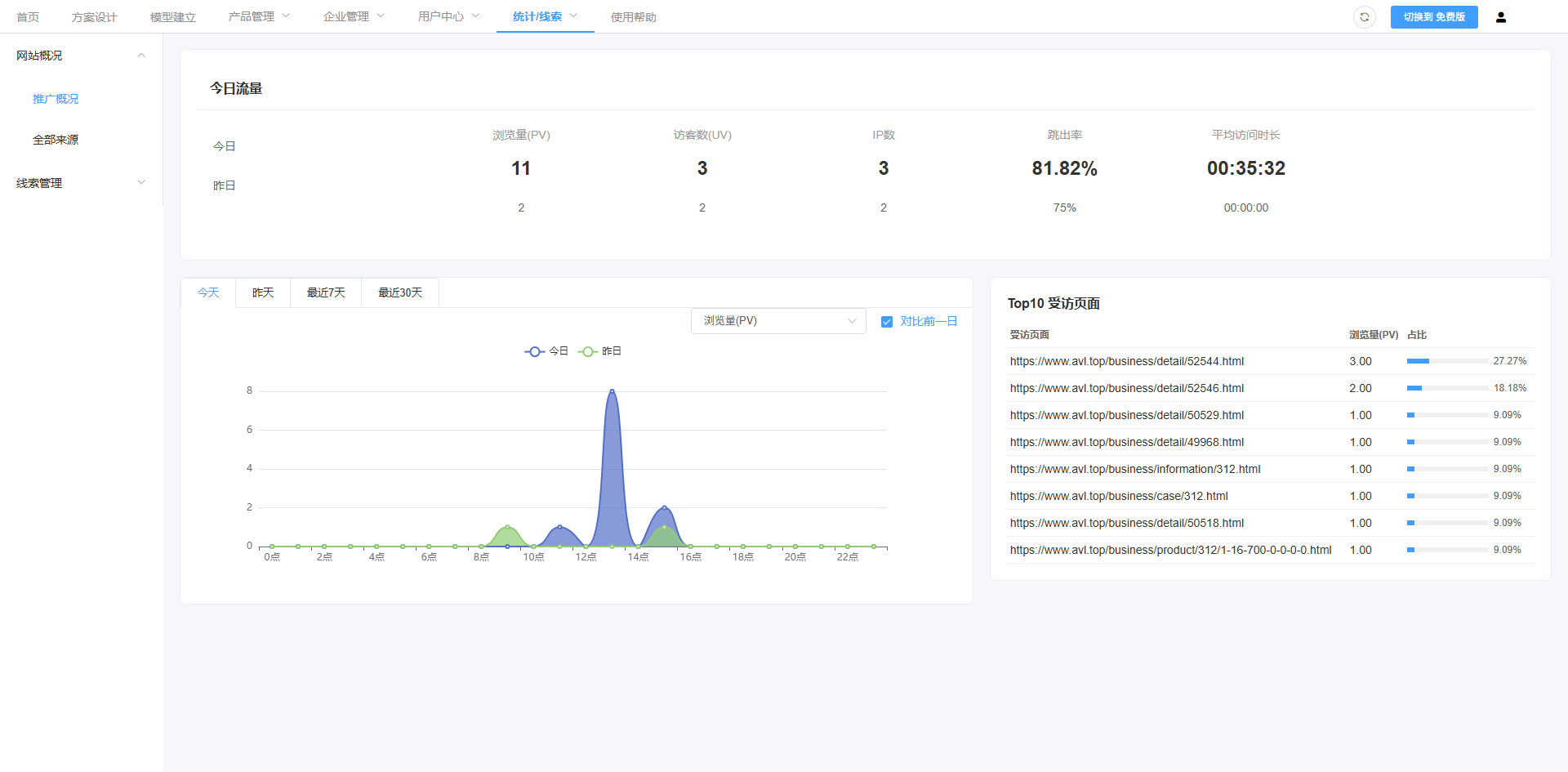
Task: Click the detail/49968.html page URL
Action: tap(1127, 442)
